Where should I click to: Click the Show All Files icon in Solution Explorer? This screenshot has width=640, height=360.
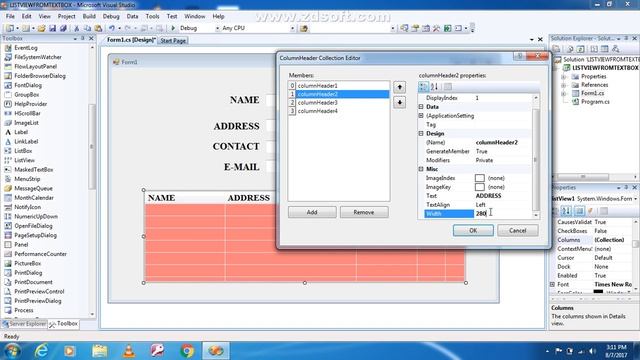coord(570,49)
